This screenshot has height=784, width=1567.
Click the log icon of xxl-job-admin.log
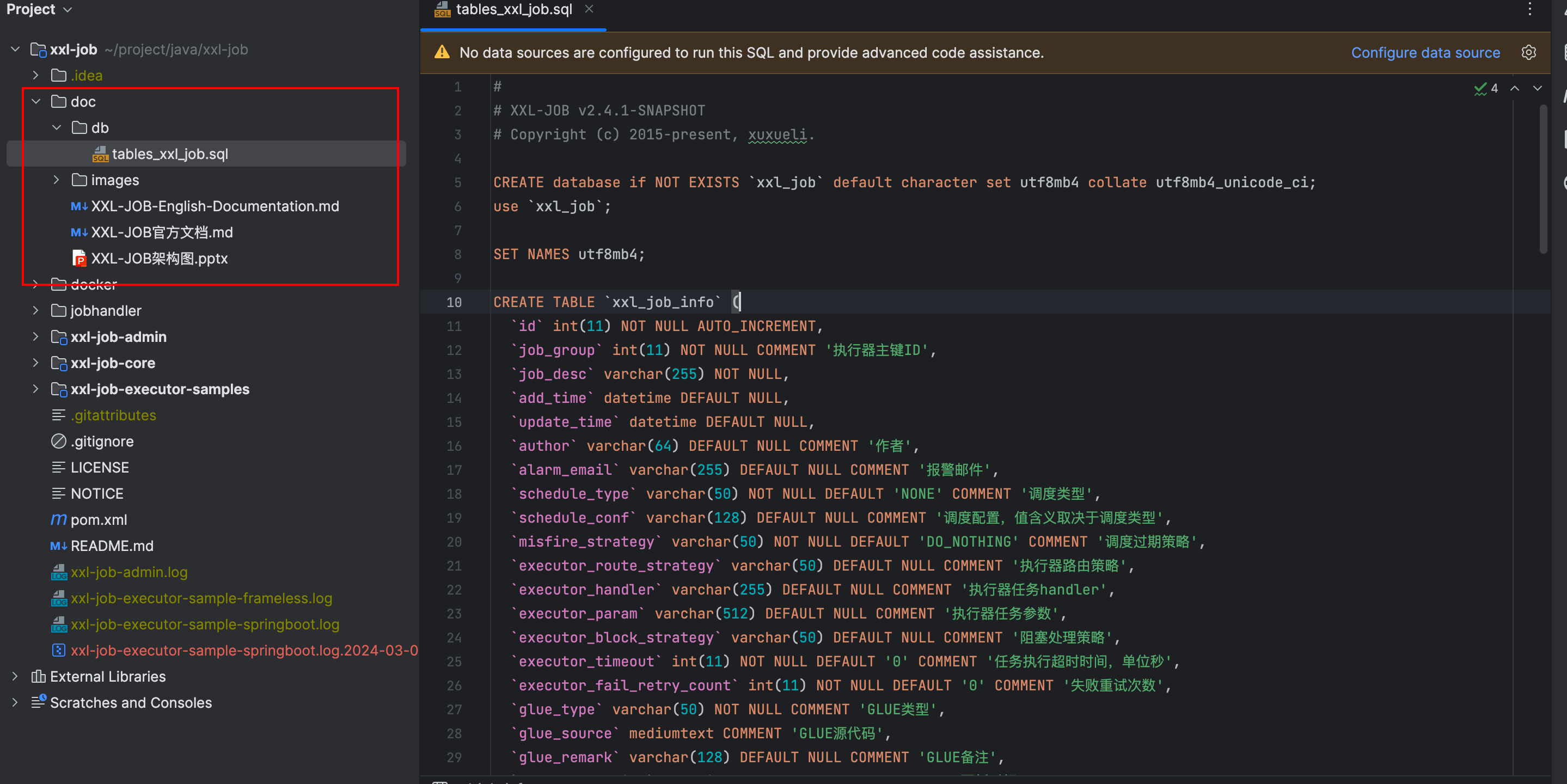[59, 572]
